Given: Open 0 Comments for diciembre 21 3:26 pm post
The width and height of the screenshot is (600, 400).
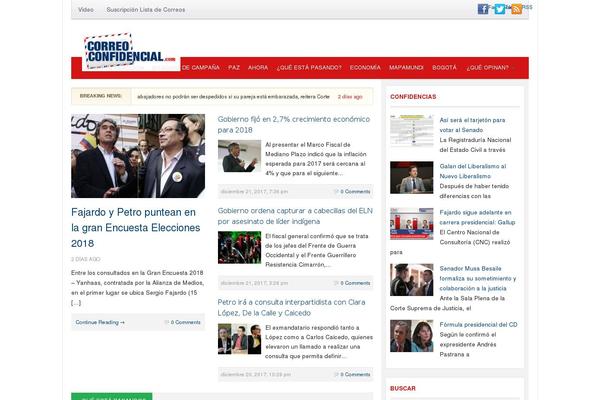Looking at the screenshot, I should [x=353, y=283].
